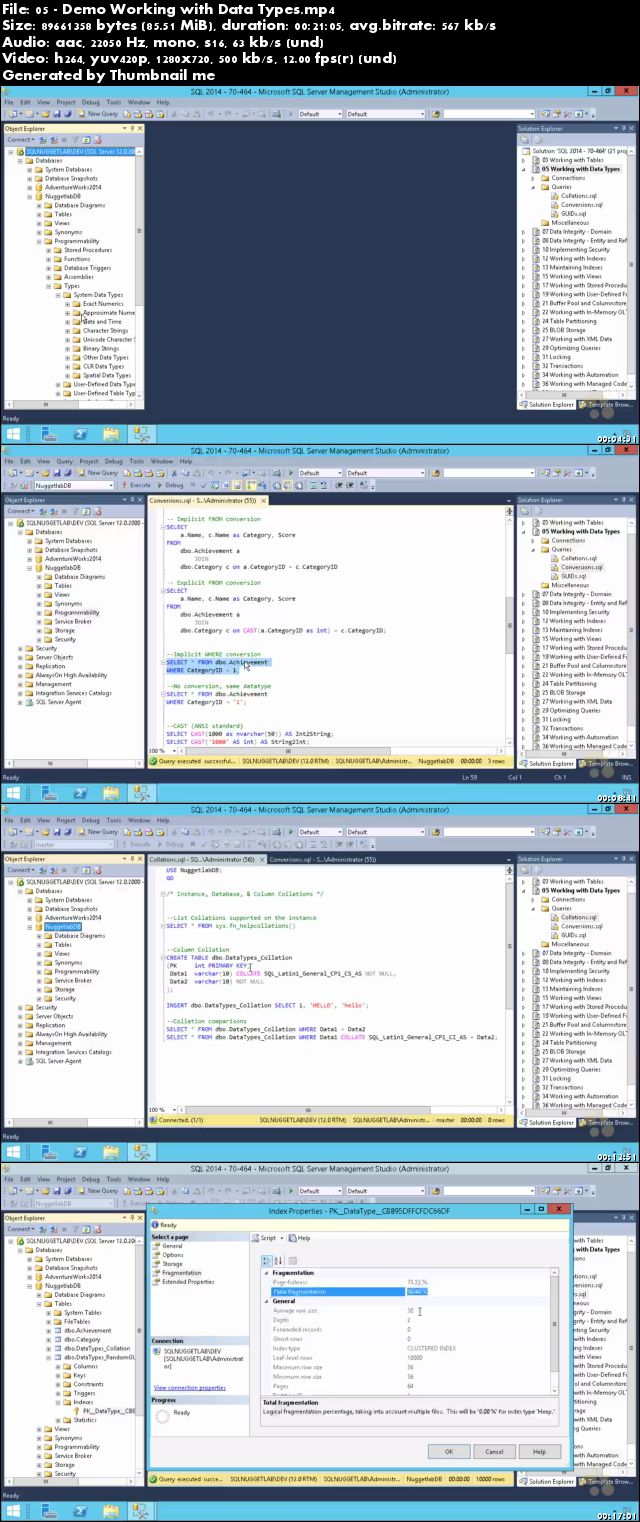Select Character Strings folder icon

[x=77, y=330]
